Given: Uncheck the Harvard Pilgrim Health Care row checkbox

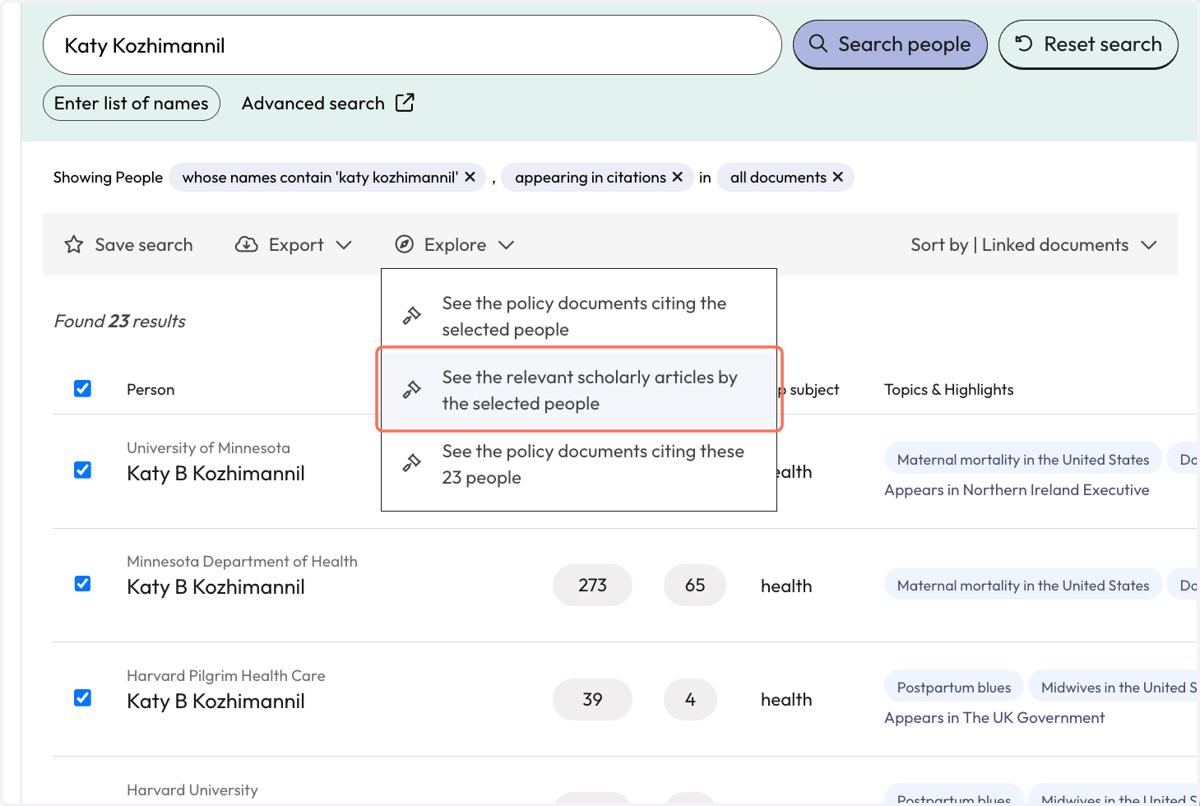Looking at the screenshot, I should click(83, 698).
